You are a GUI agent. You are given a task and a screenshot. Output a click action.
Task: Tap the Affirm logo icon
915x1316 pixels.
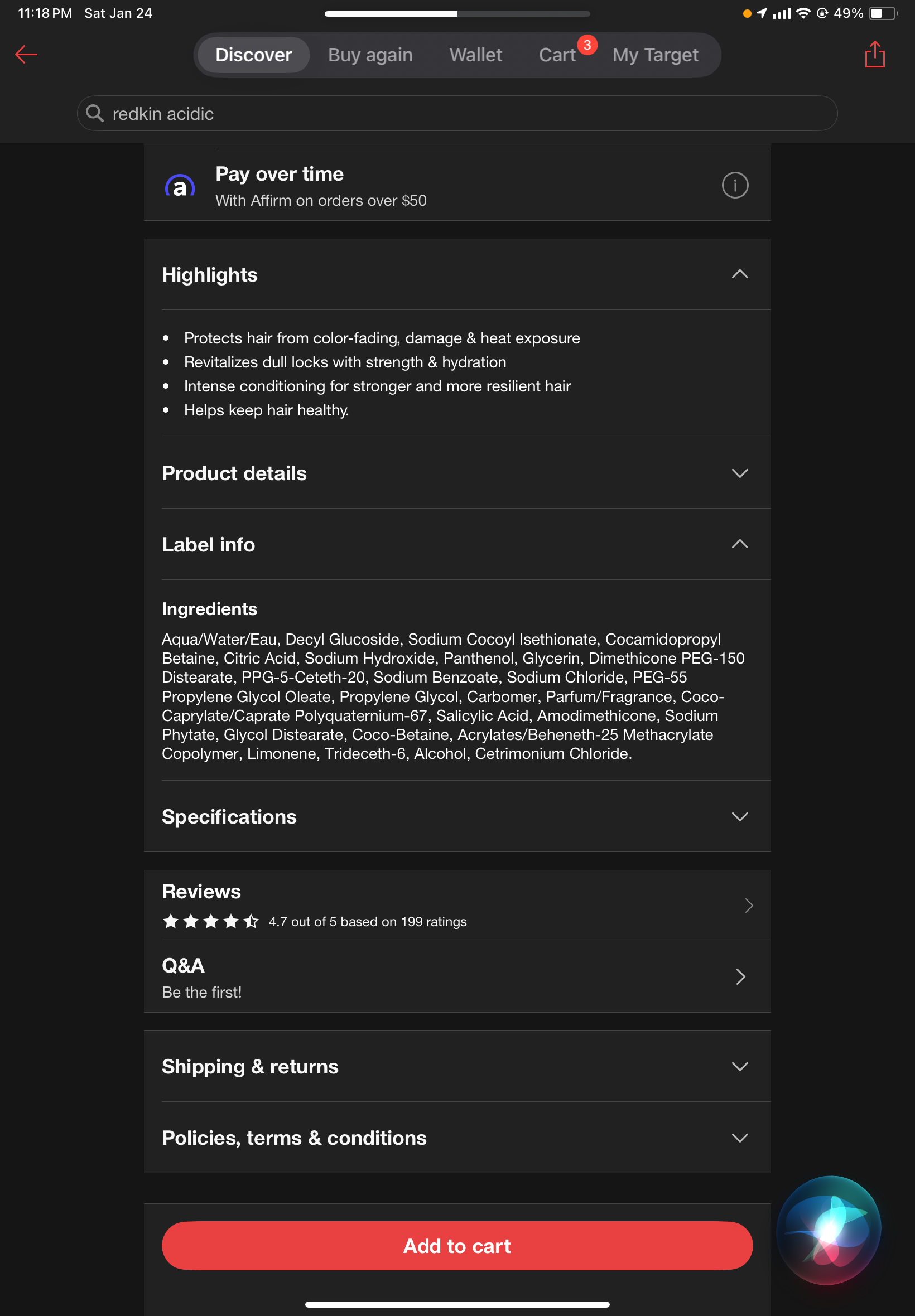click(180, 186)
